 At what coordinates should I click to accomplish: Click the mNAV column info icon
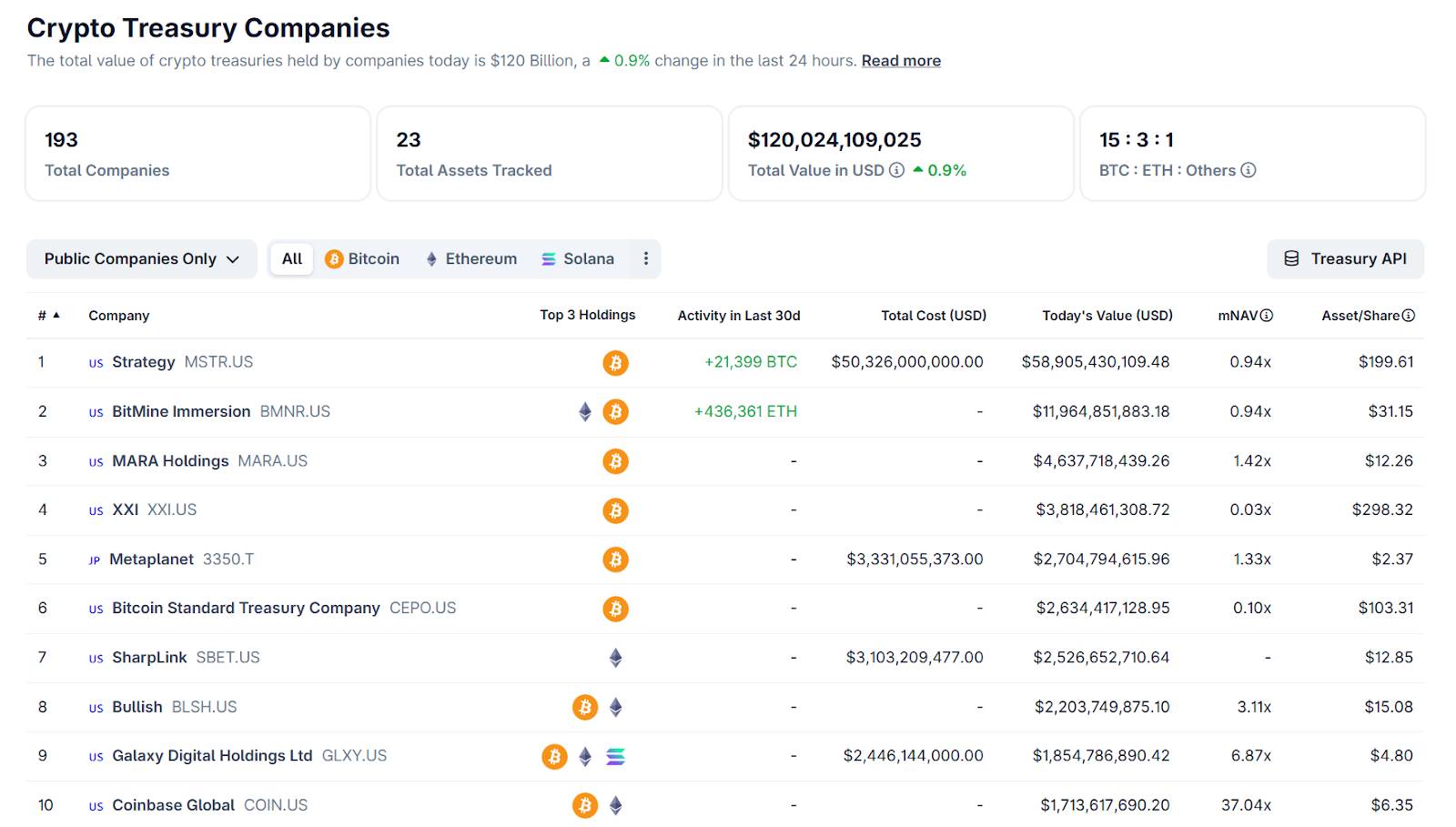[1267, 316]
